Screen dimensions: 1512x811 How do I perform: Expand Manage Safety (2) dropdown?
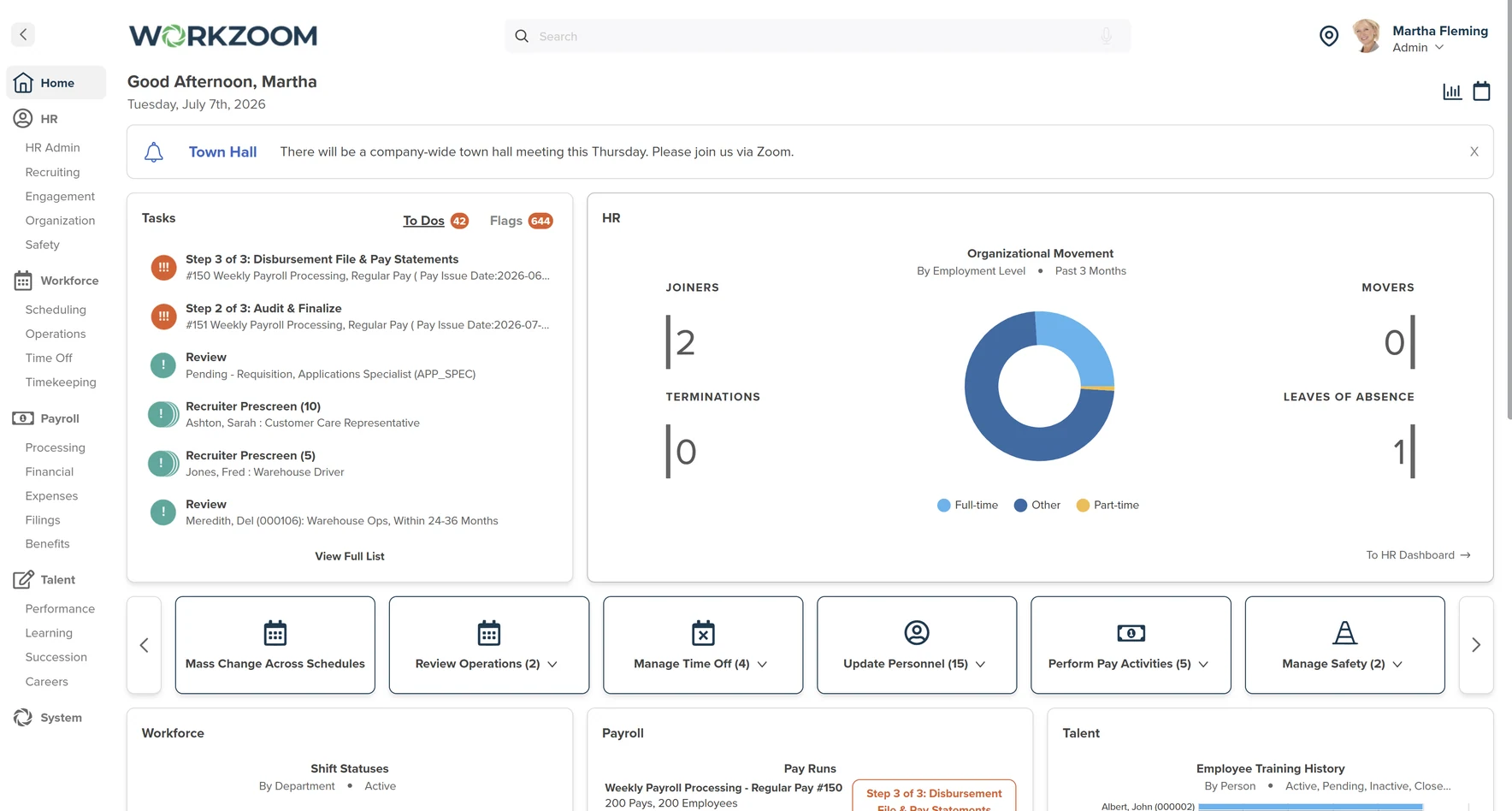[1397, 664]
